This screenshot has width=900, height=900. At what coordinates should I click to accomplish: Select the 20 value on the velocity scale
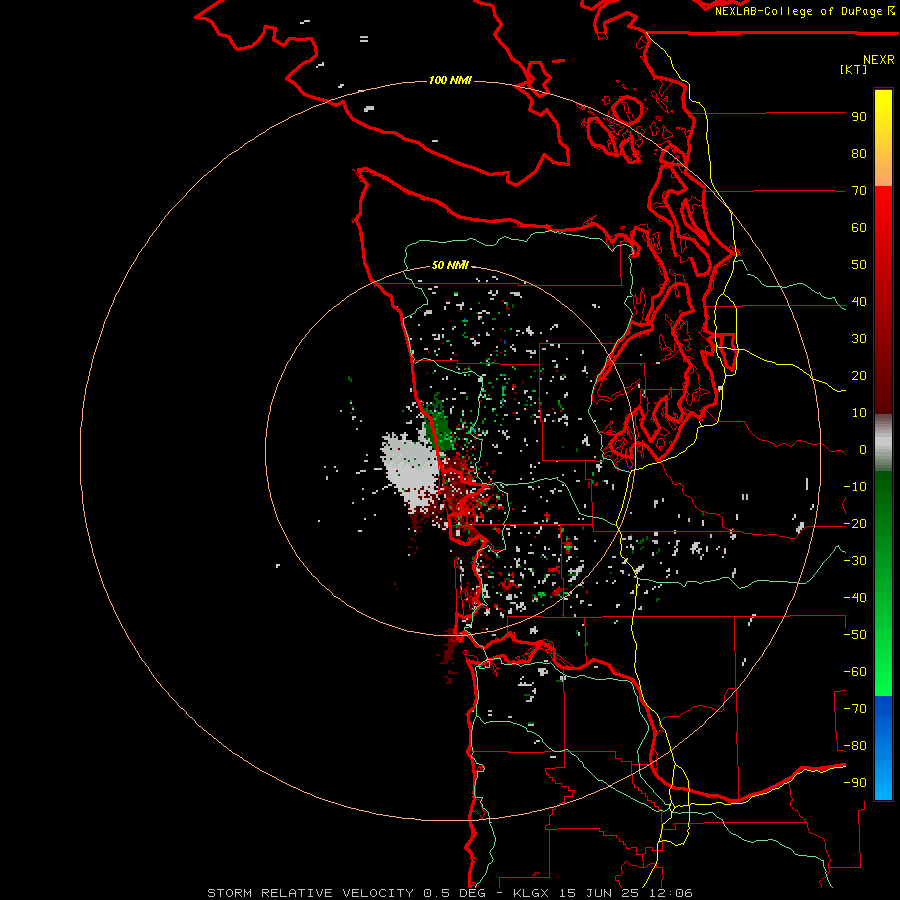[859, 376]
